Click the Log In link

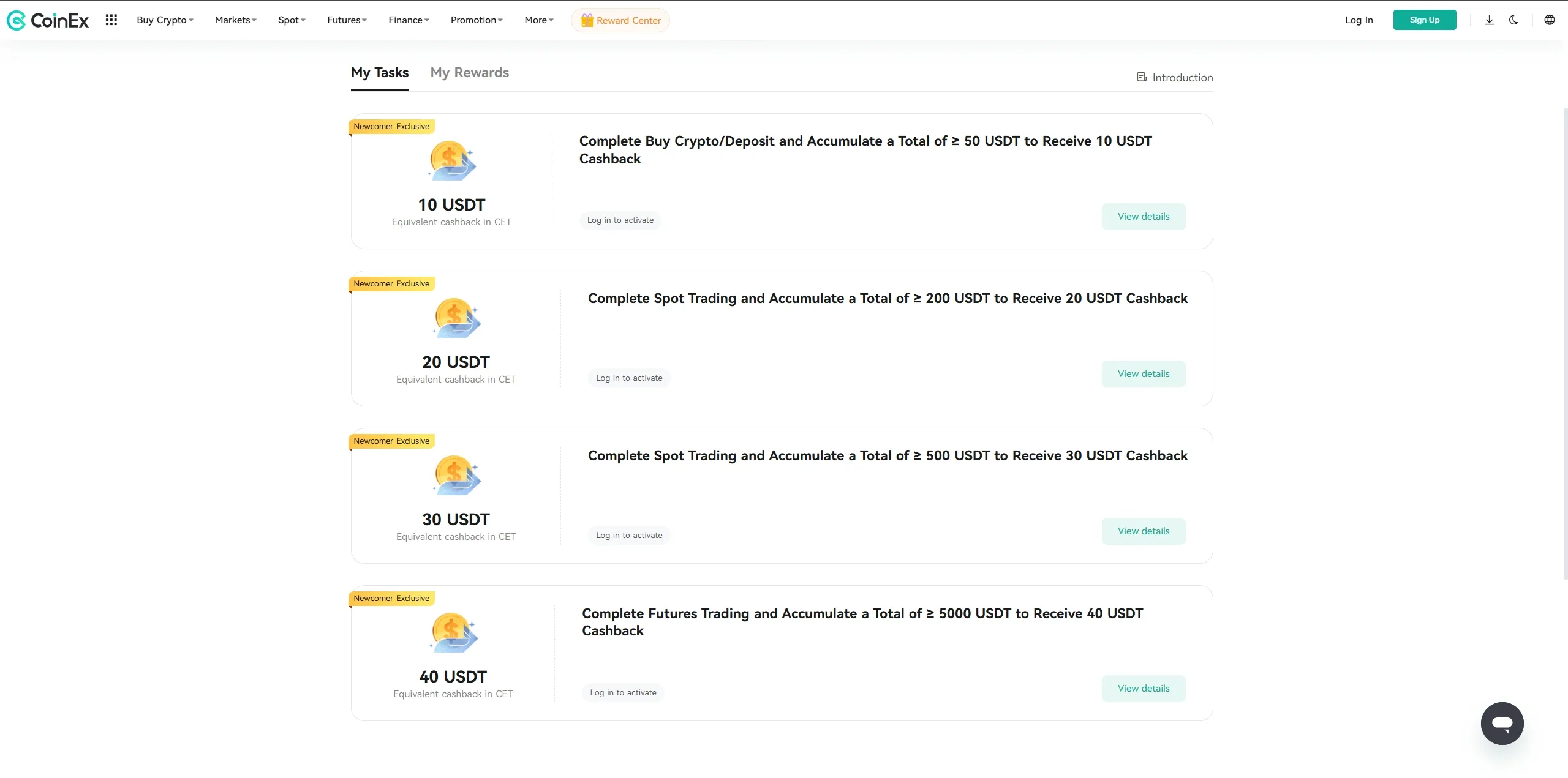[1359, 20]
